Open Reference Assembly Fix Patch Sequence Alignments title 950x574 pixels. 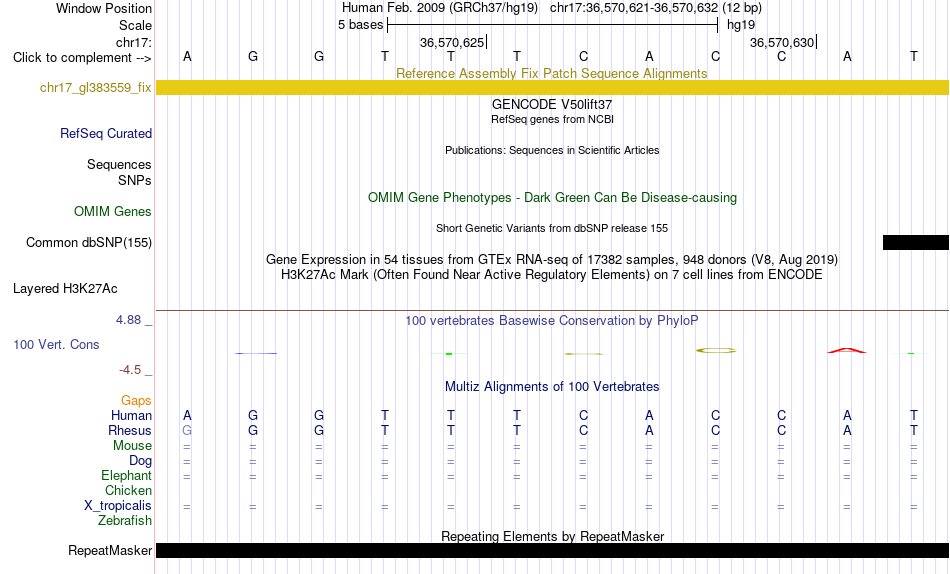coord(551,73)
